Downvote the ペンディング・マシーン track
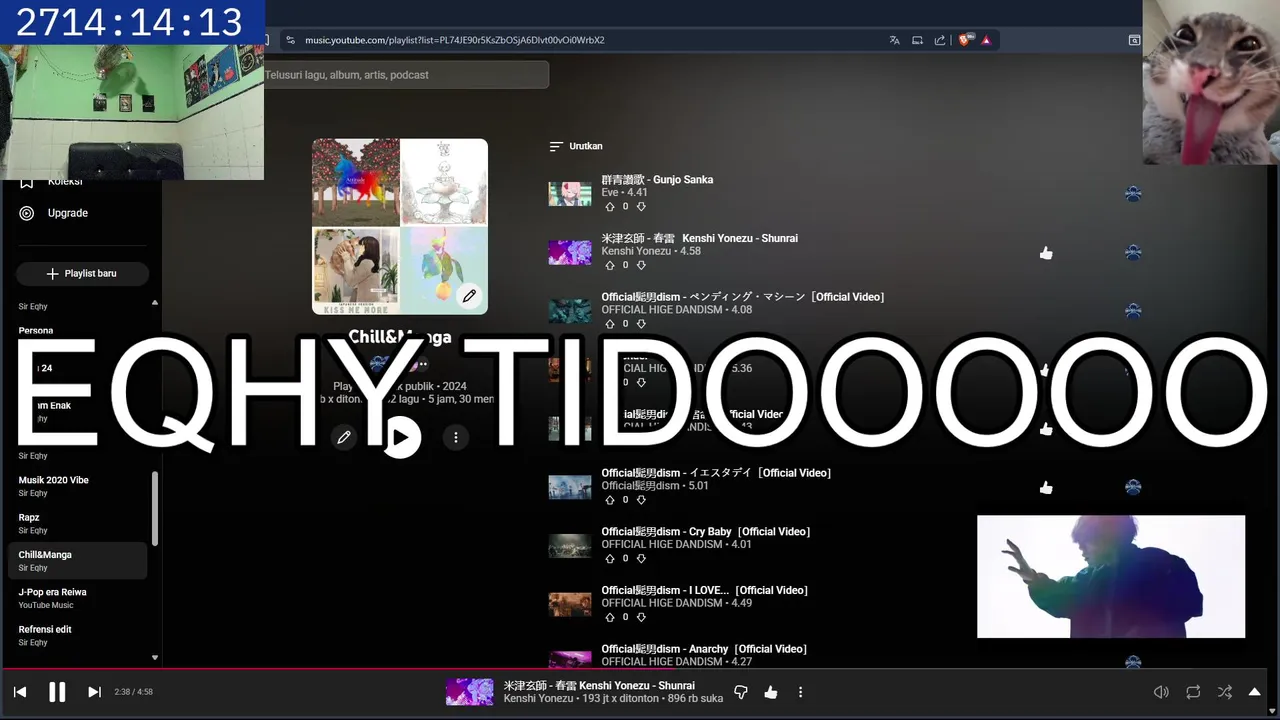Viewport: 1280px width, 720px height. 641,324
